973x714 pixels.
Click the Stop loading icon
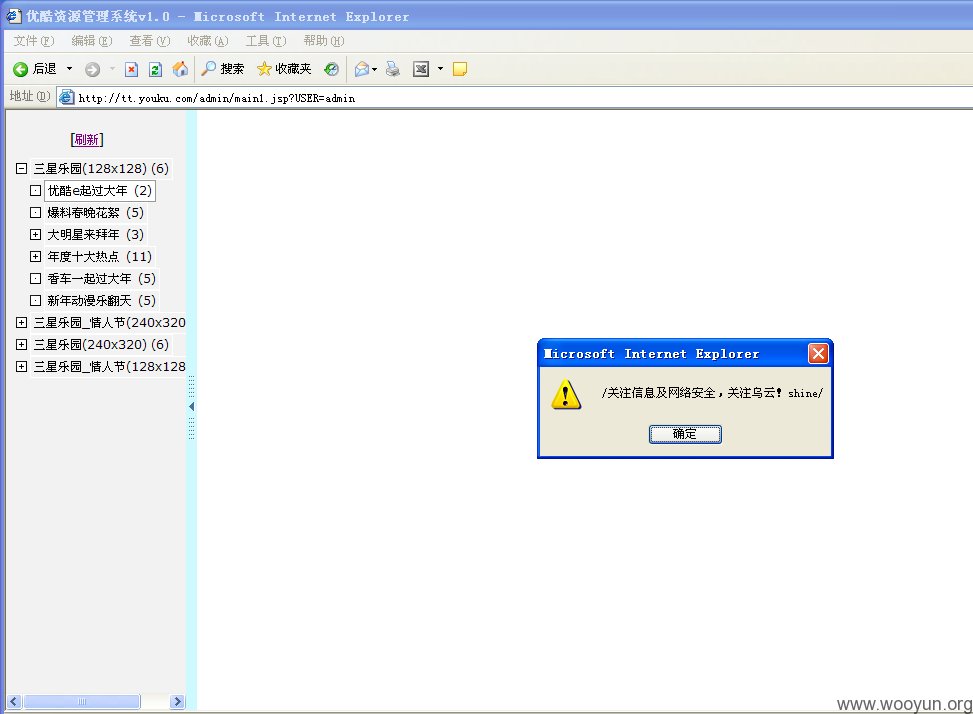131,69
